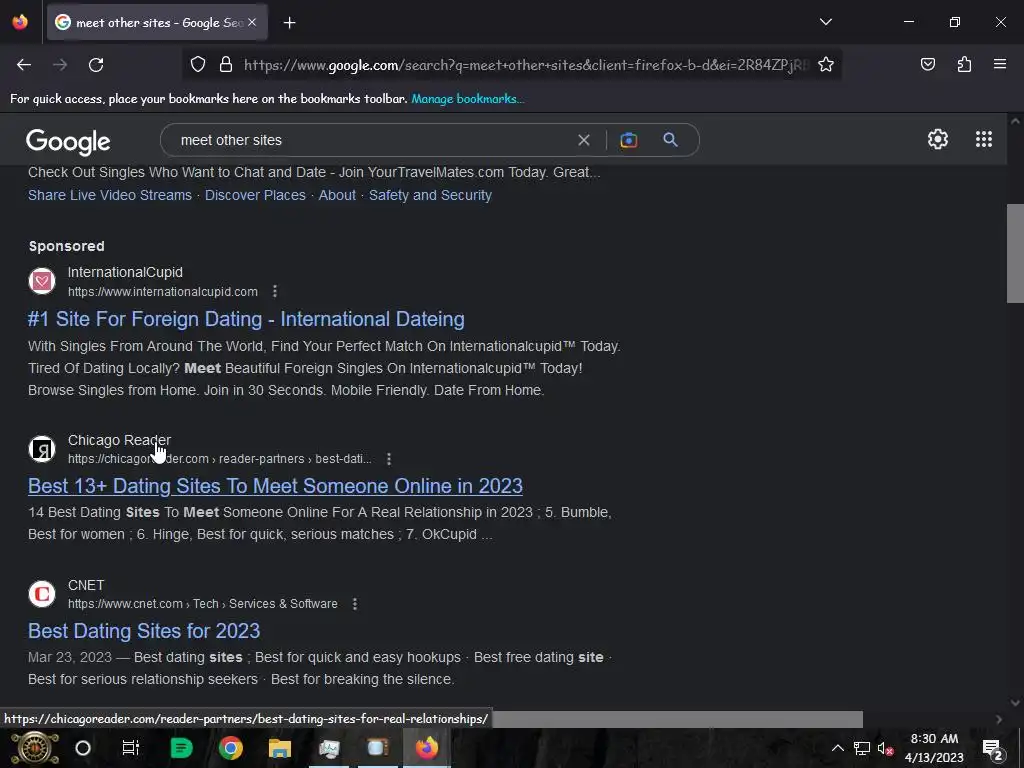
Task: Open Google quick settings gear
Action: (x=938, y=139)
